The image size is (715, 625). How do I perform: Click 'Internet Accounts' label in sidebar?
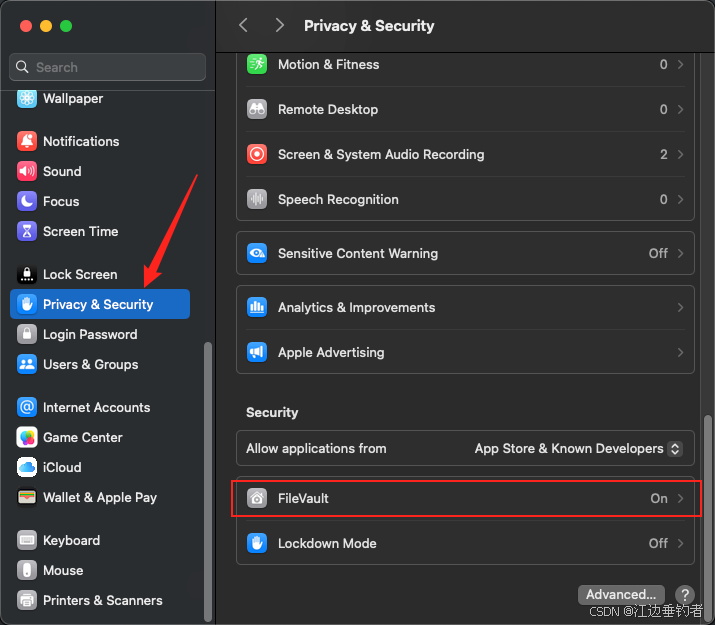click(97, 407)
